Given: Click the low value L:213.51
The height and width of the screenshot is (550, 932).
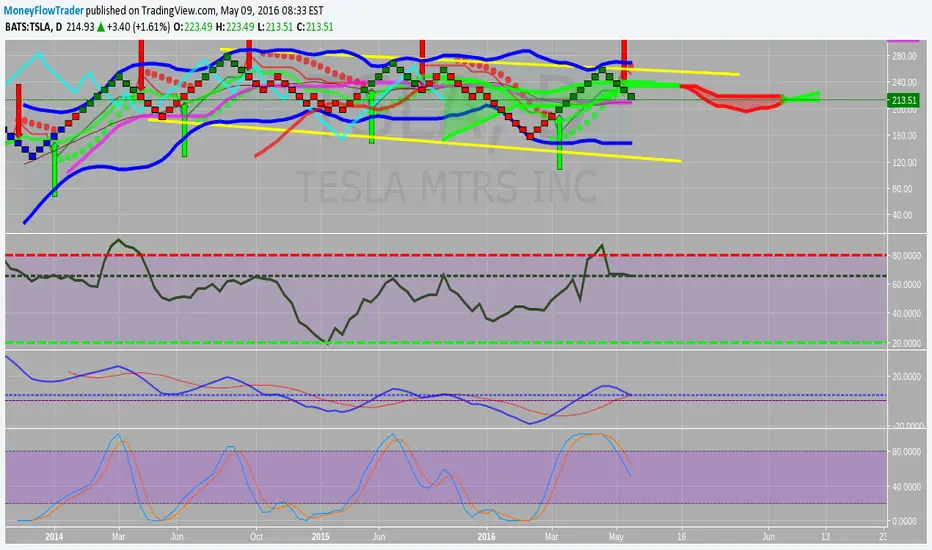Looking at the screenshot, I should tap(275, 27).
